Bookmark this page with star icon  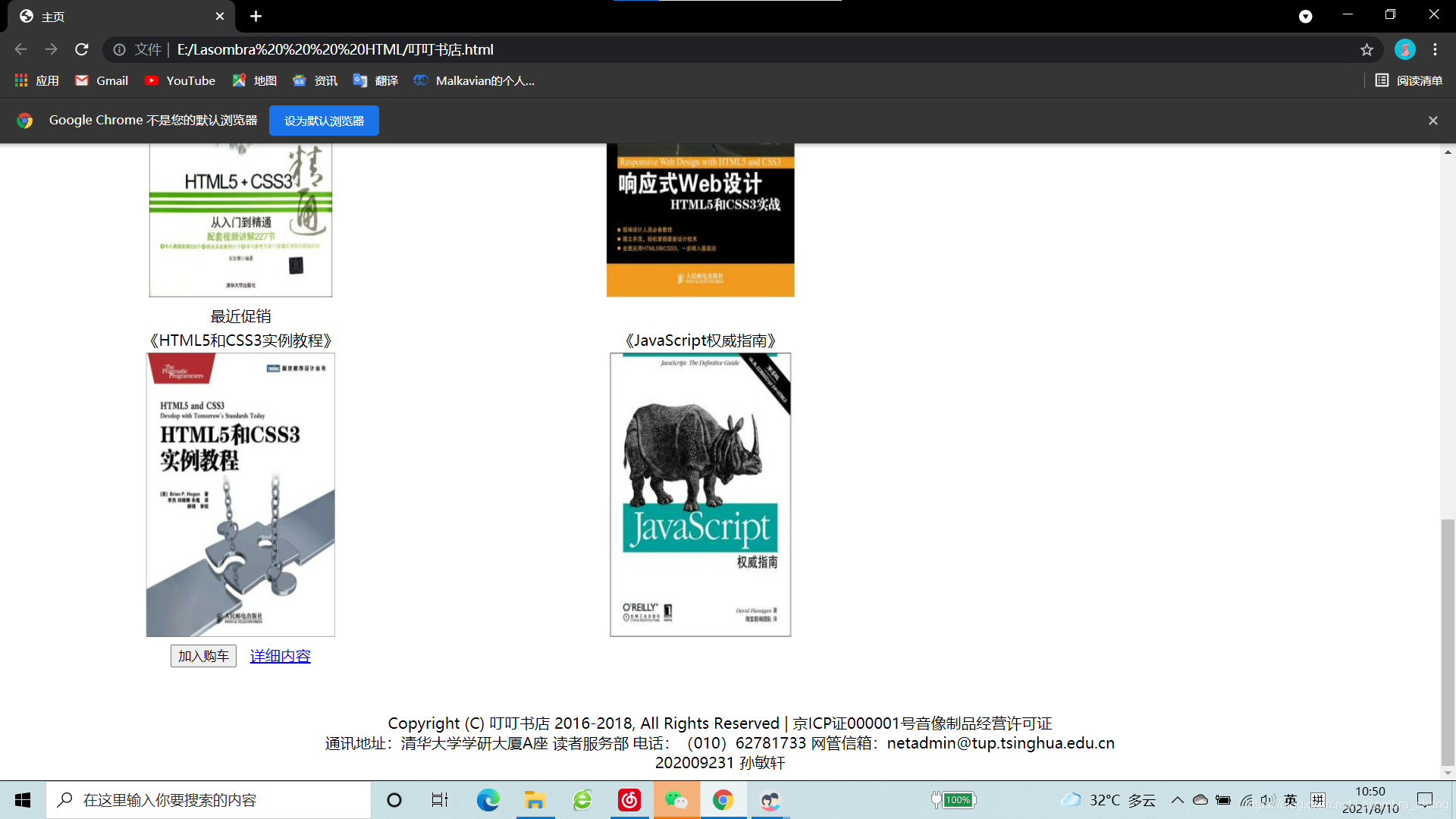pyautogui.click(x=1367, y=49)
